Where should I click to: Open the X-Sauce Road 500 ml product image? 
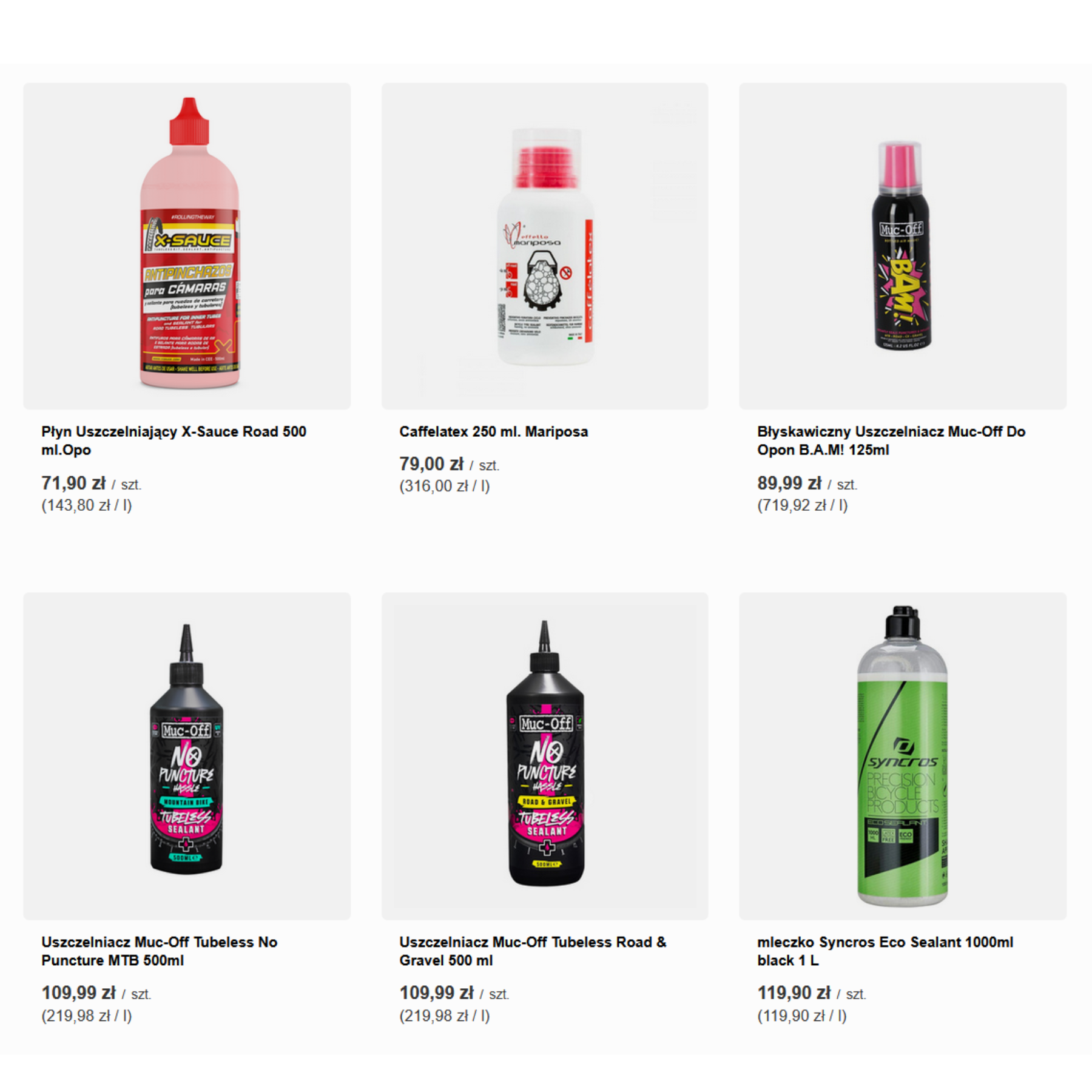187,246
